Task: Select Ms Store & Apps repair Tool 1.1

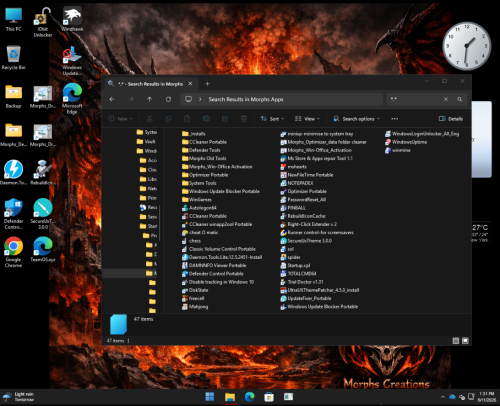Action: (x=316, y=158)
